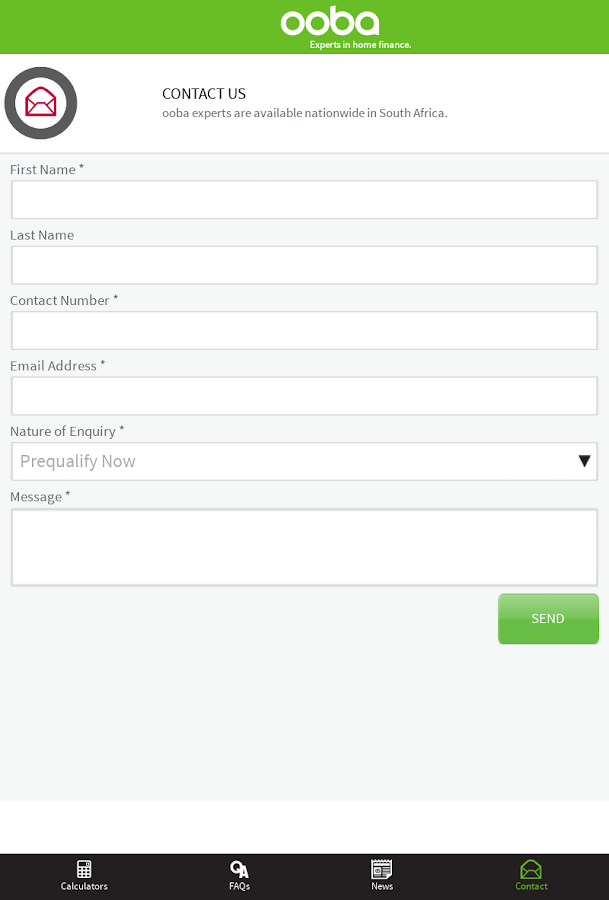
Task: Expand the Nature of Enquiry dropdown arrow
Action: click(x=585, y=461)
